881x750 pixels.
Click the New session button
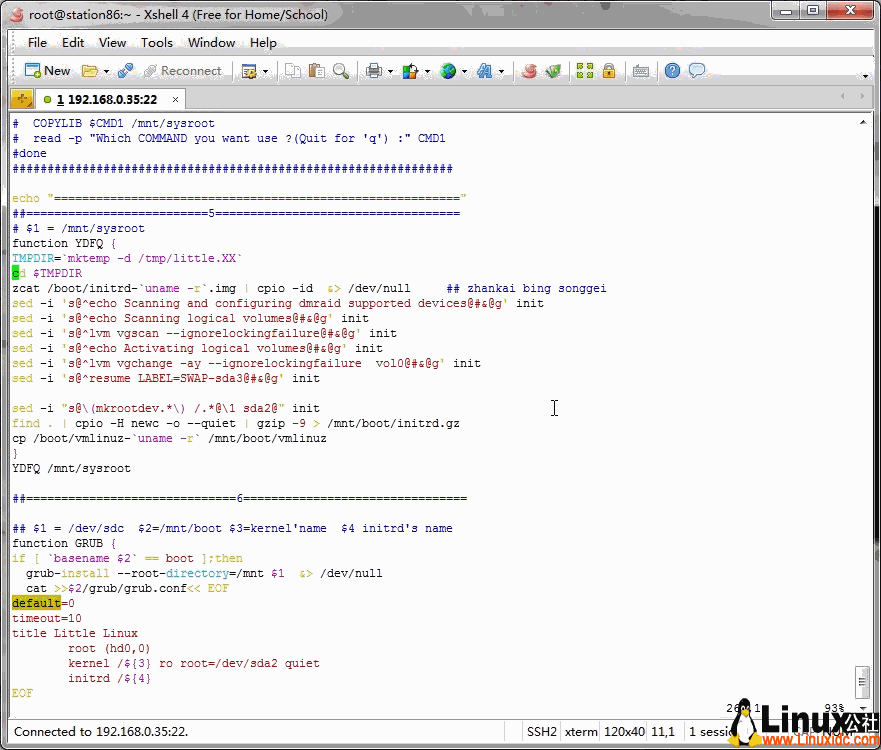[x=47, y=71]
